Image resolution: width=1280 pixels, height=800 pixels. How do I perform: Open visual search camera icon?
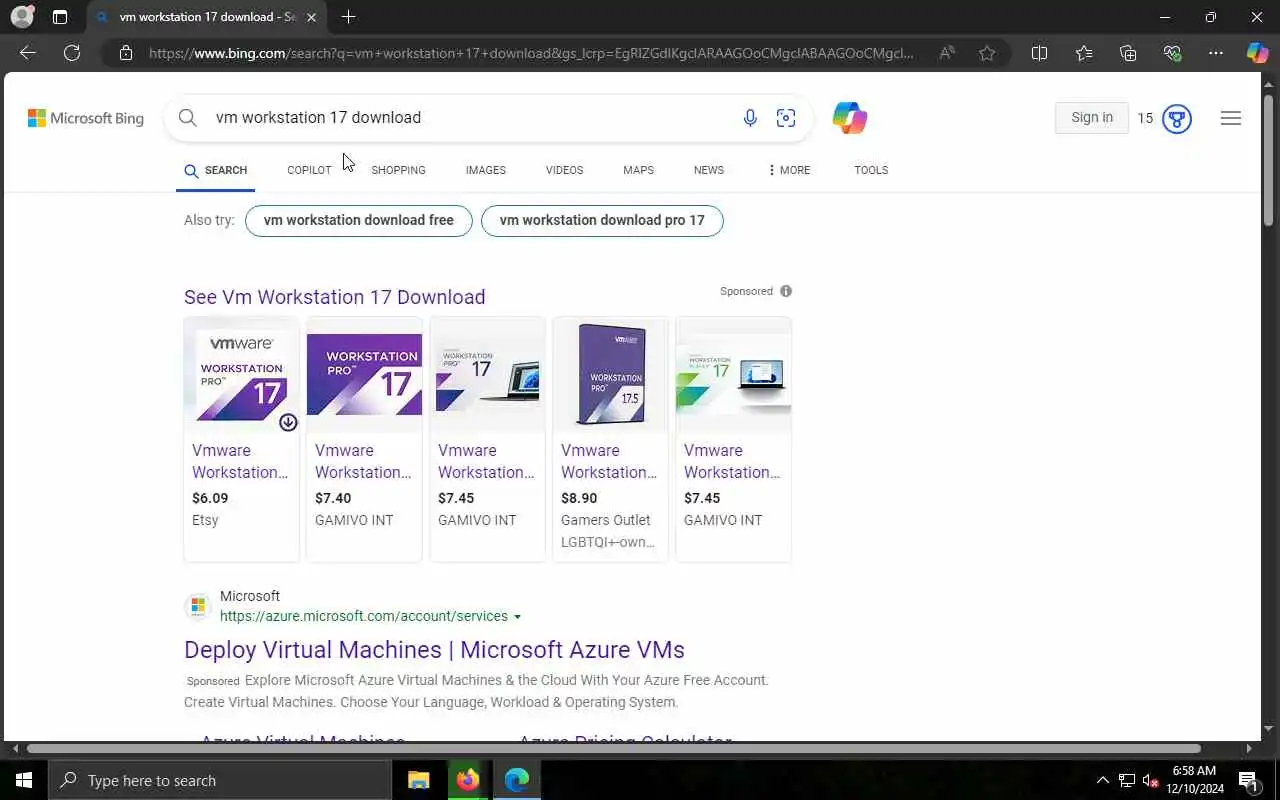tap(786, 118)
